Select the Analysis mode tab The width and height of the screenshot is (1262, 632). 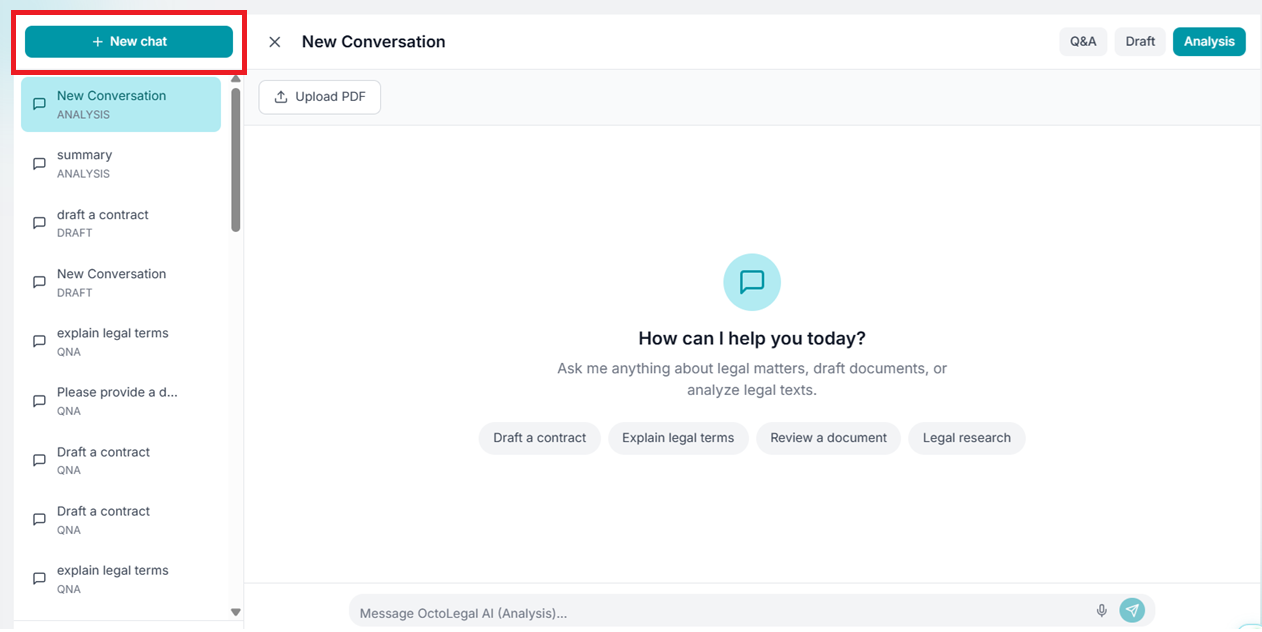[1209, 41]
